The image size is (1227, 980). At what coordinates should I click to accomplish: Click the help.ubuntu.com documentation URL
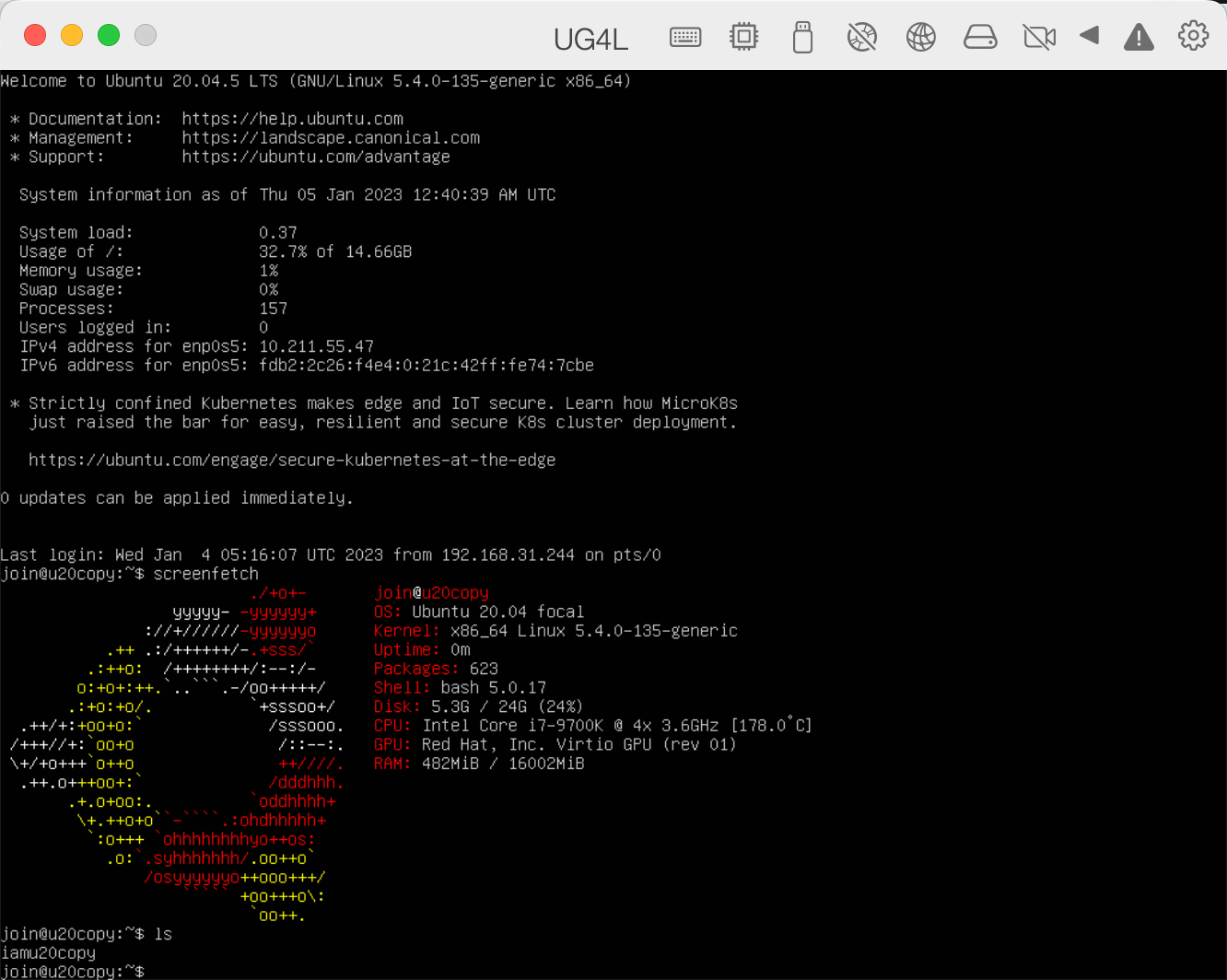(292, 119)
